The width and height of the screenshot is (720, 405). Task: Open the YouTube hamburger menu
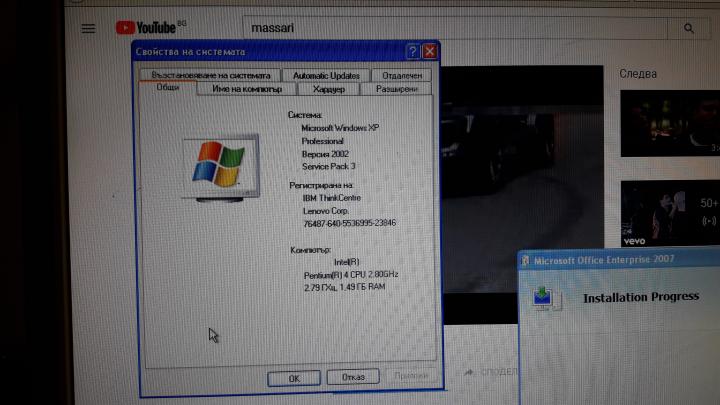coord(89,28)
